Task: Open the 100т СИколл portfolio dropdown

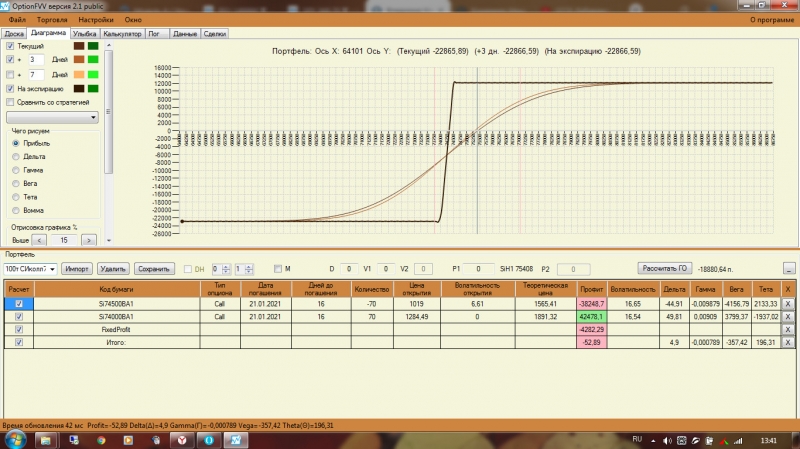Action: 30,268
